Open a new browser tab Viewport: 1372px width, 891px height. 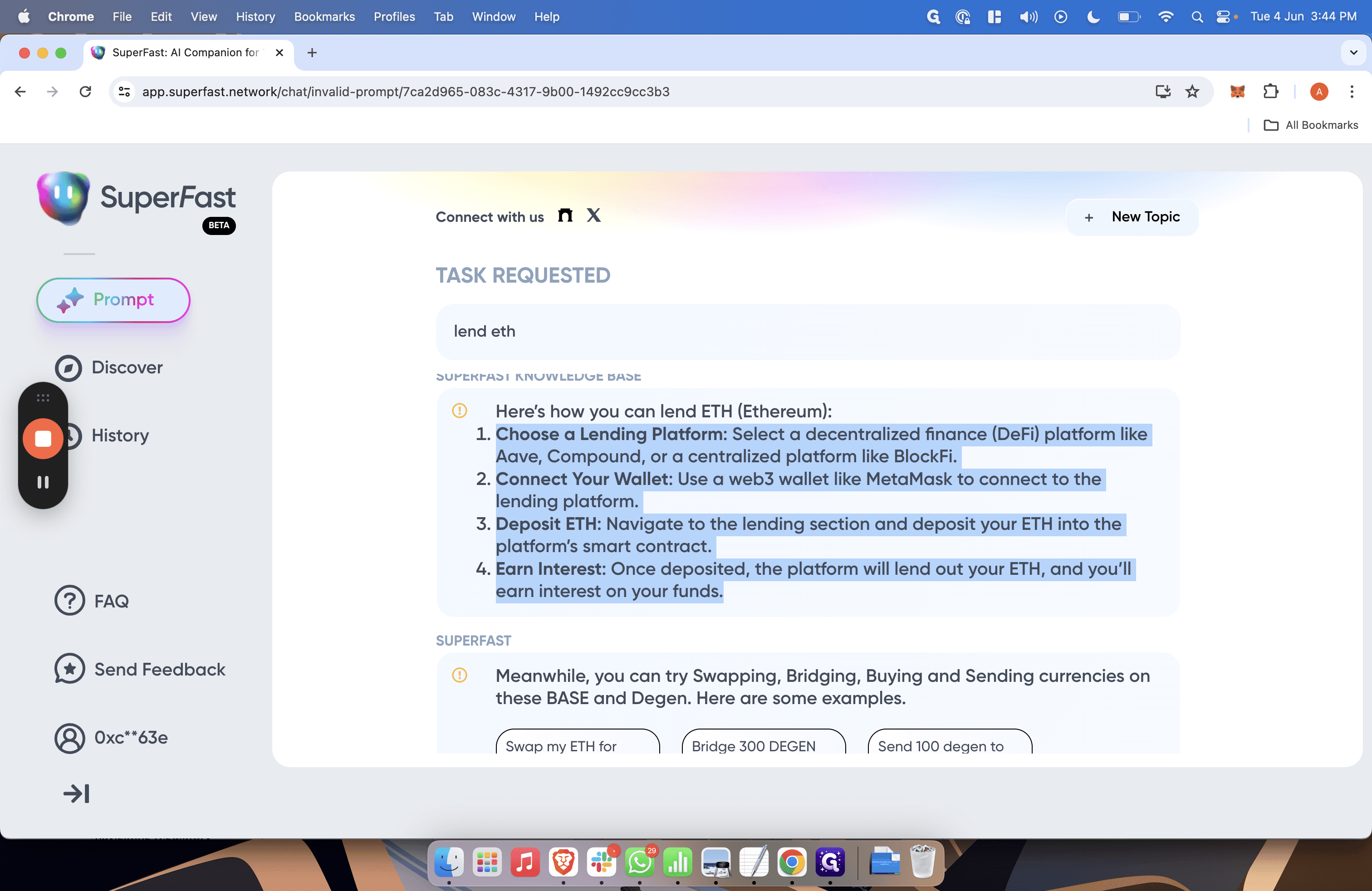pyautogui.click(x=312, y=53)
